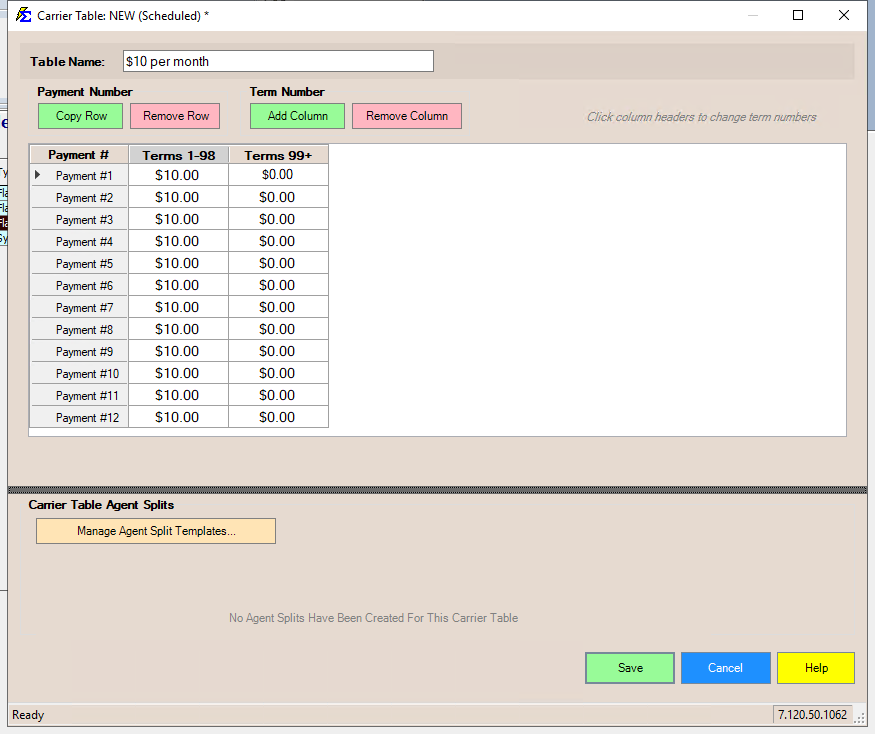Select the $0.00 cell for Payment #1

[278, 175]
